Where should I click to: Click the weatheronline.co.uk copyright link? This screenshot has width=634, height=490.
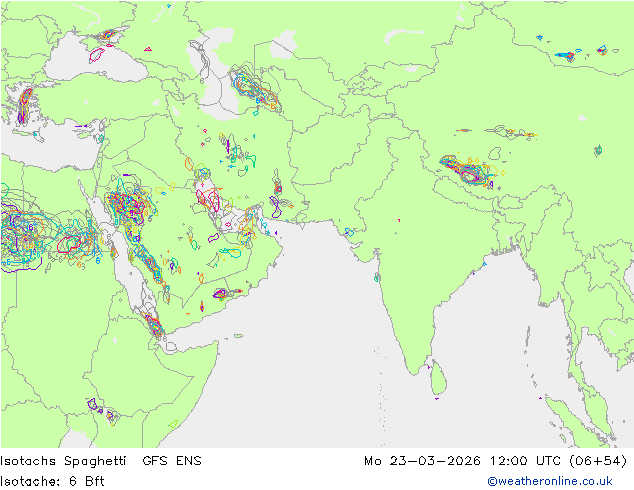[550, 481]
